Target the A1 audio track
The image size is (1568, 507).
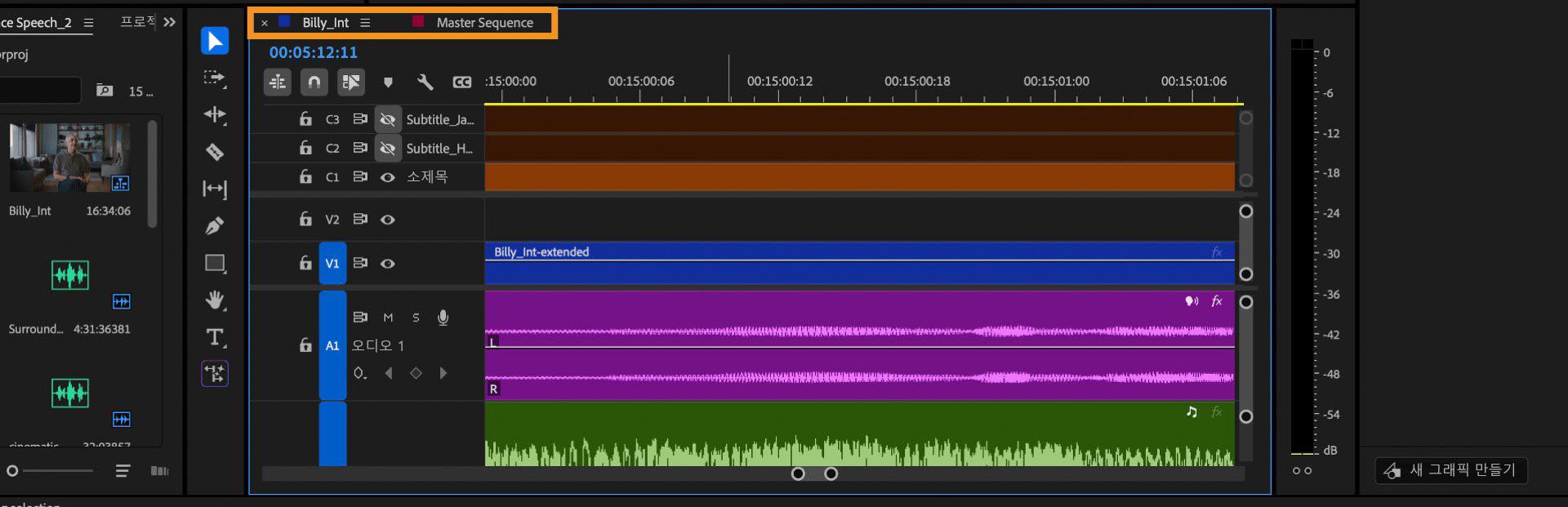pyautogui.click(x=332, y=345)
